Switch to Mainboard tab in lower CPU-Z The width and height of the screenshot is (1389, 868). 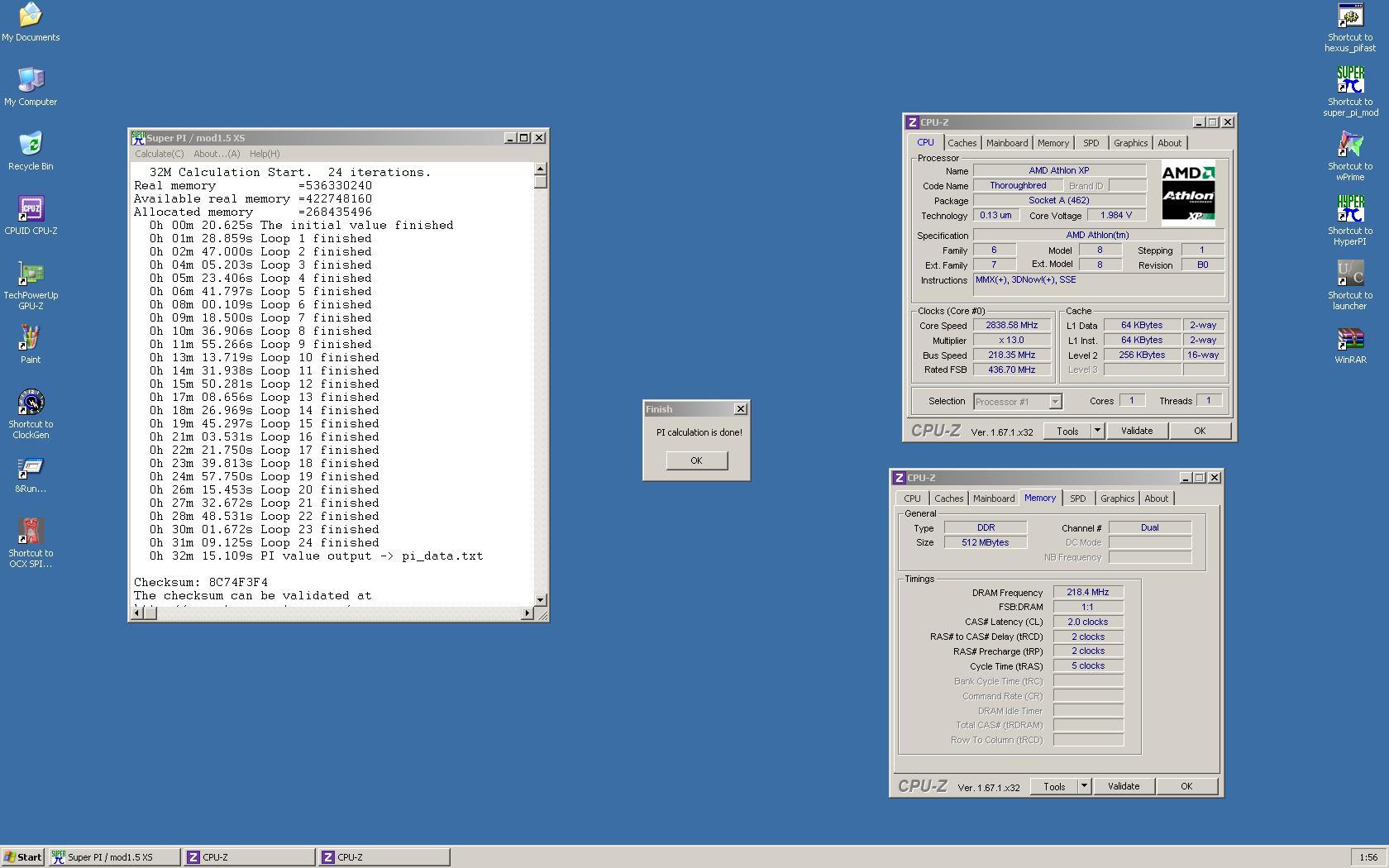pyautogui.click(x=994, y=498)
